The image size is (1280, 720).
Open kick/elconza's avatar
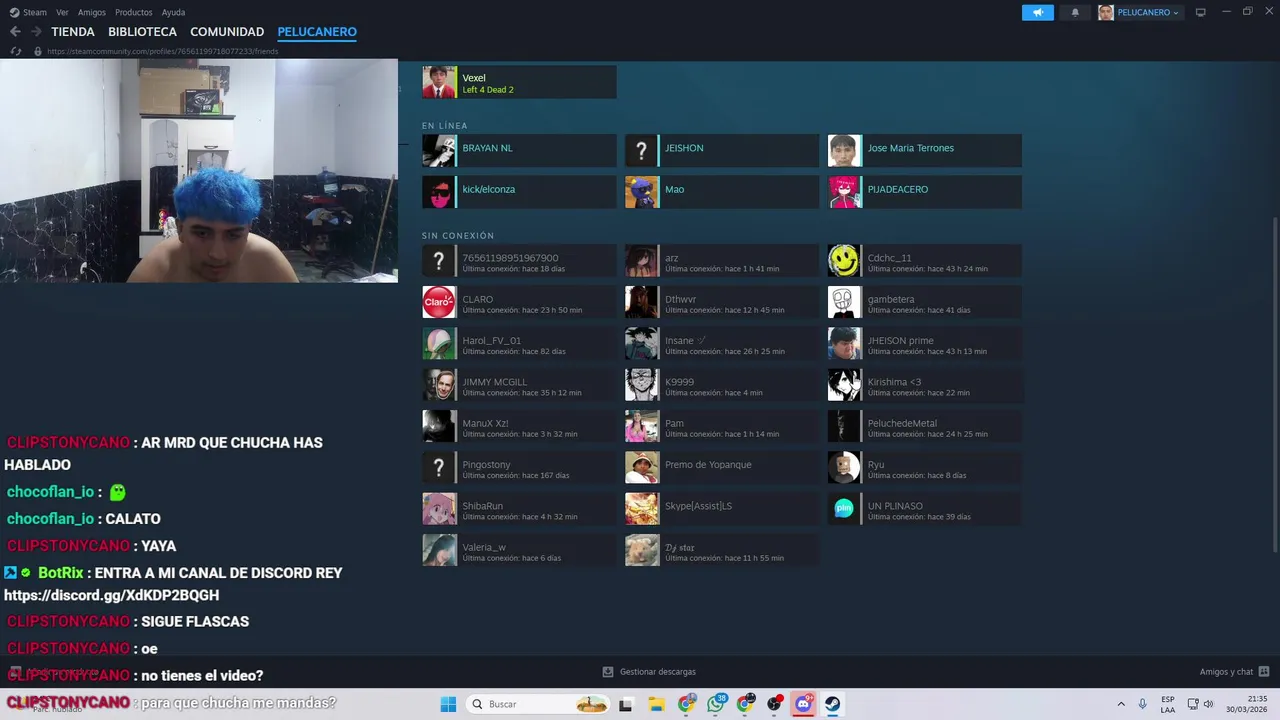click(439, 192)
